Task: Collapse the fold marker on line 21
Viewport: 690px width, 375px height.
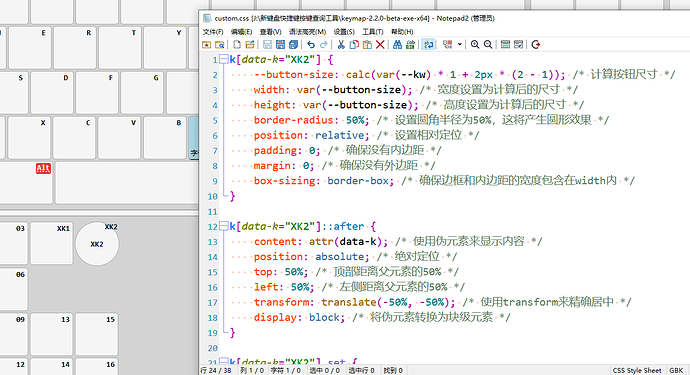Action: coord(224,362)
